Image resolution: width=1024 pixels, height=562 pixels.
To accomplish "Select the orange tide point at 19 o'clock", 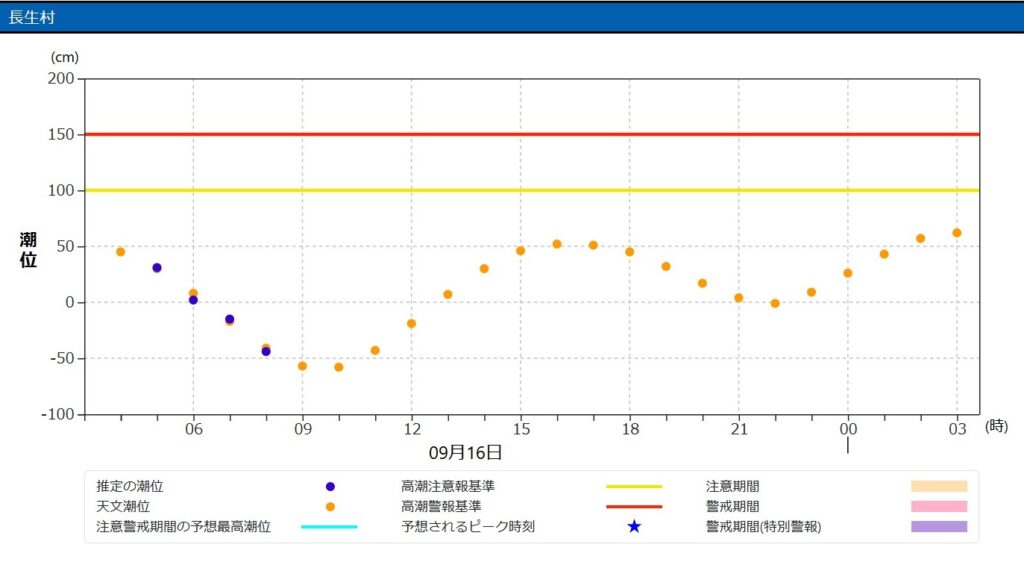I will (x=666, y=266).
